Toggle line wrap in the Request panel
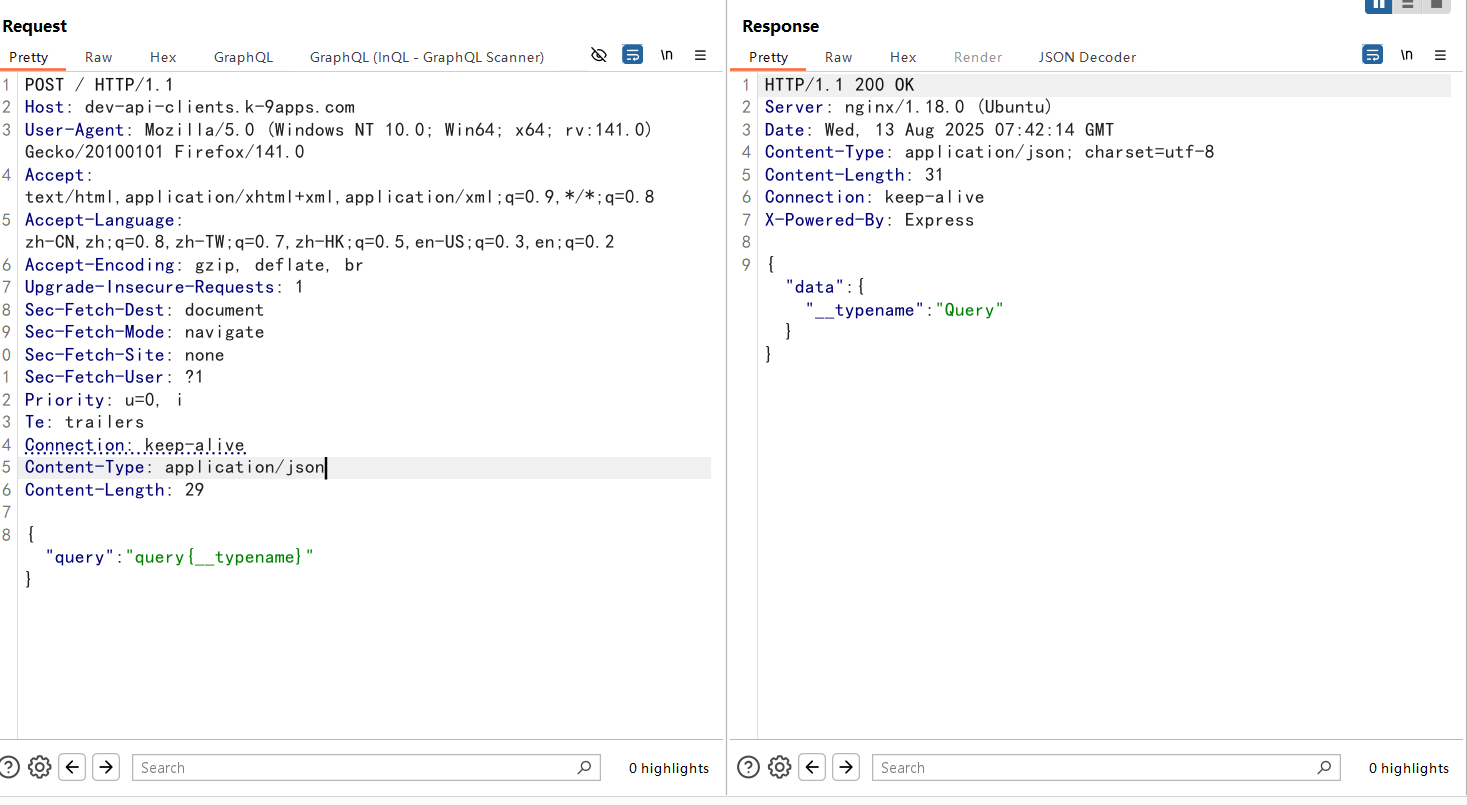The height and width of the screenshot is (805, 1467). 633,55
